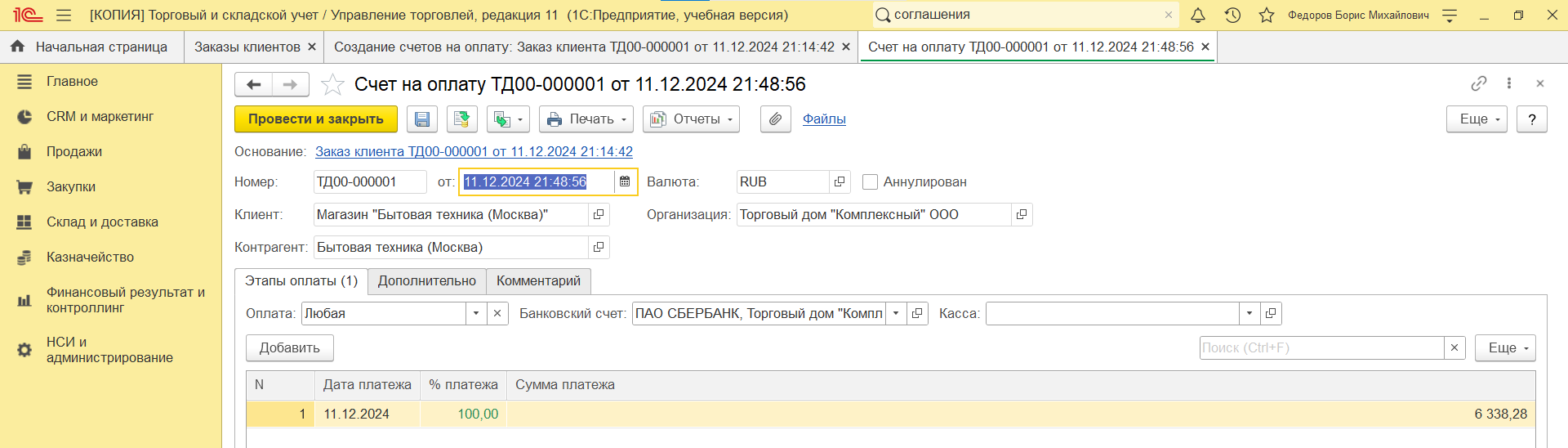Open history clock icon
The width and height of the screenshot is (1568, 448).
pos(1232,15)
